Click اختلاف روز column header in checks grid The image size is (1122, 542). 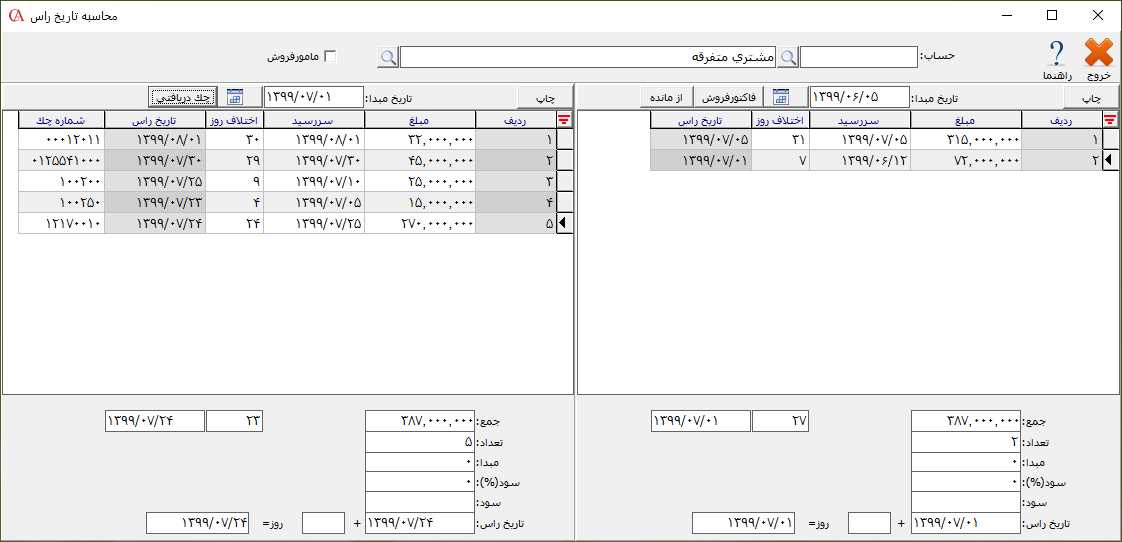tap(235, 120)
